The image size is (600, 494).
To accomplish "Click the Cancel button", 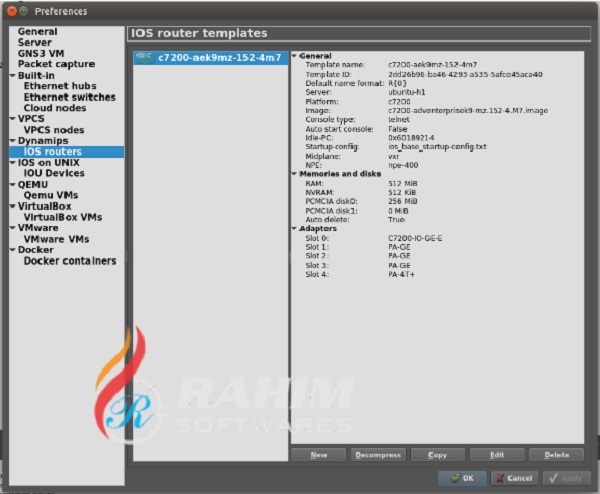I will (514, 478).
